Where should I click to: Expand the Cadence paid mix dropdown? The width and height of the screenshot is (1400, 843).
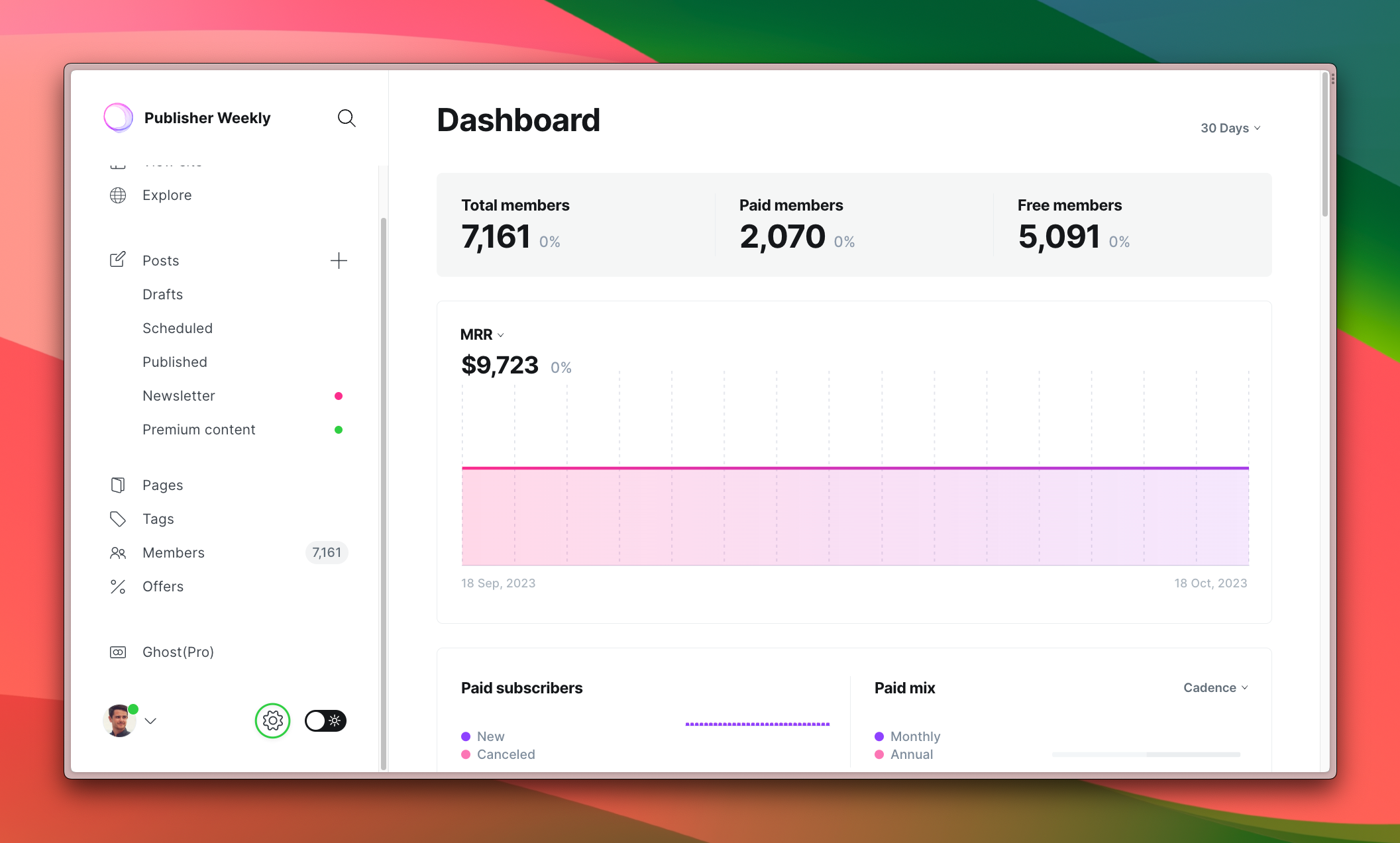[1216, 687]
